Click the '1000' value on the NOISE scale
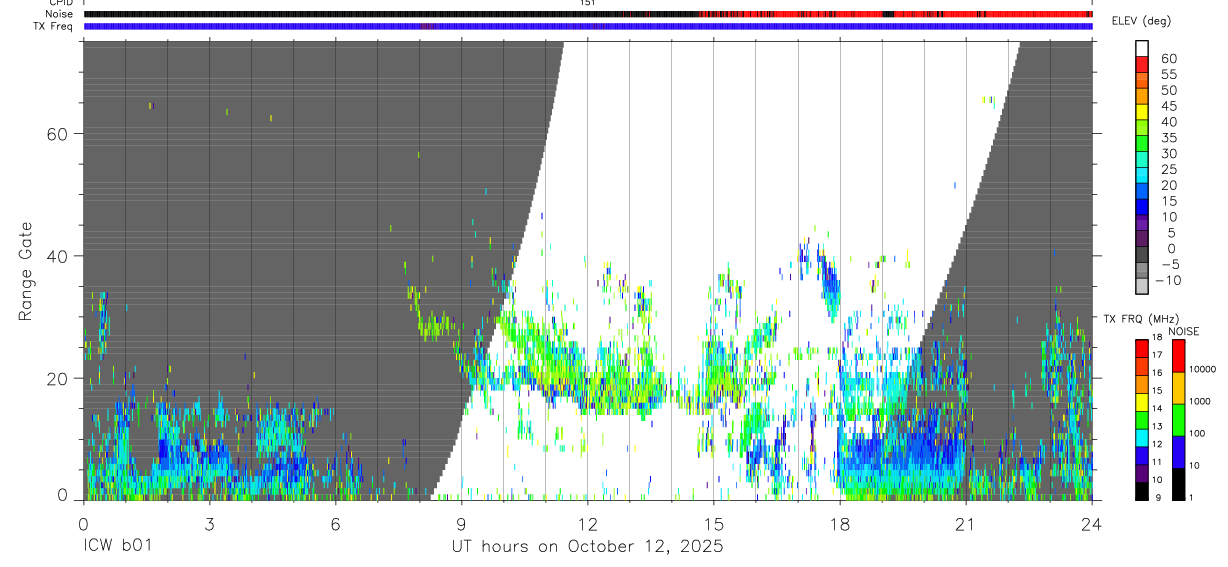Image resolution: width=1228 pixels, height=567 pixels. [x=1198, y=401]
